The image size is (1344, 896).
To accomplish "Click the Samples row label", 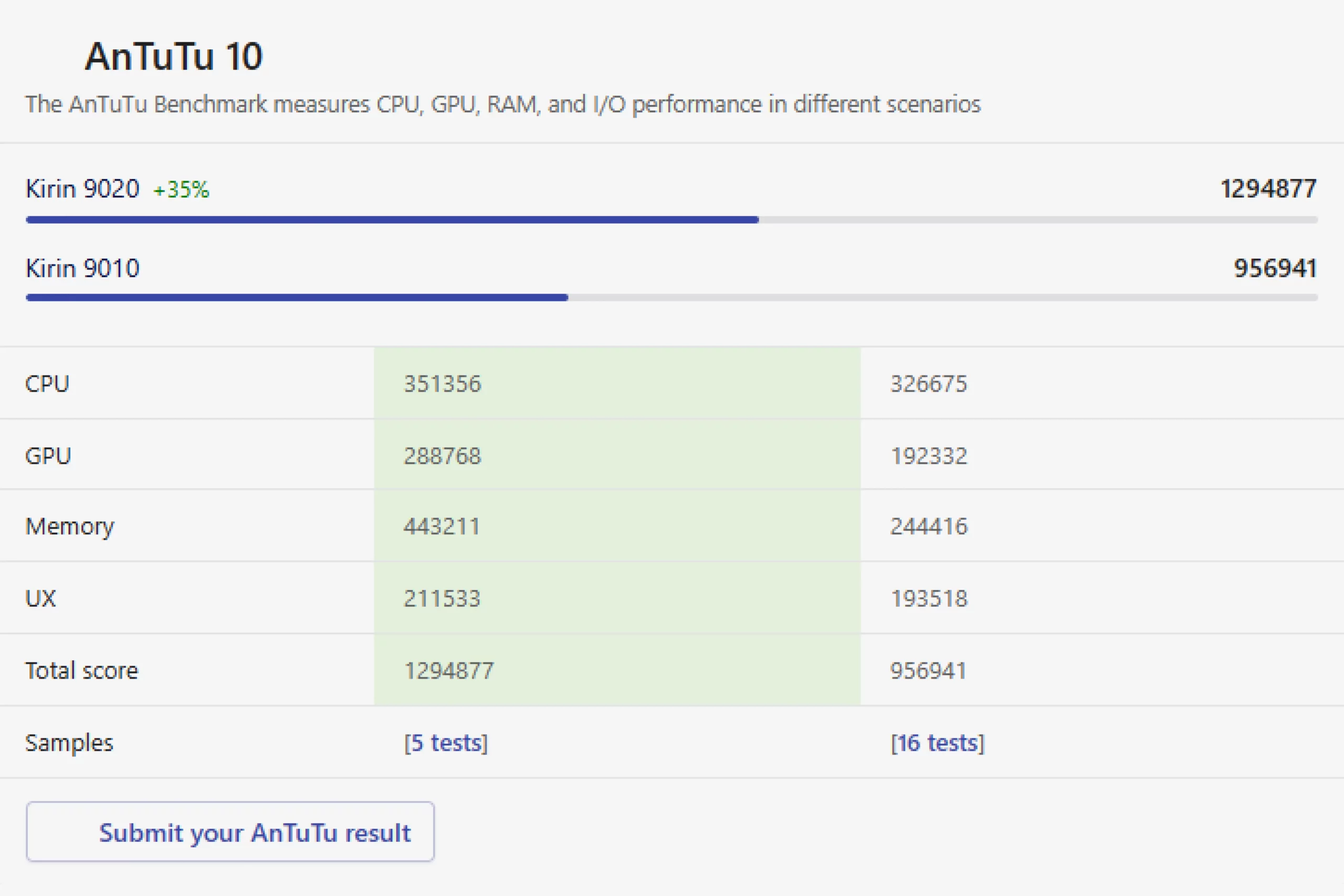I will click(69, 743).
